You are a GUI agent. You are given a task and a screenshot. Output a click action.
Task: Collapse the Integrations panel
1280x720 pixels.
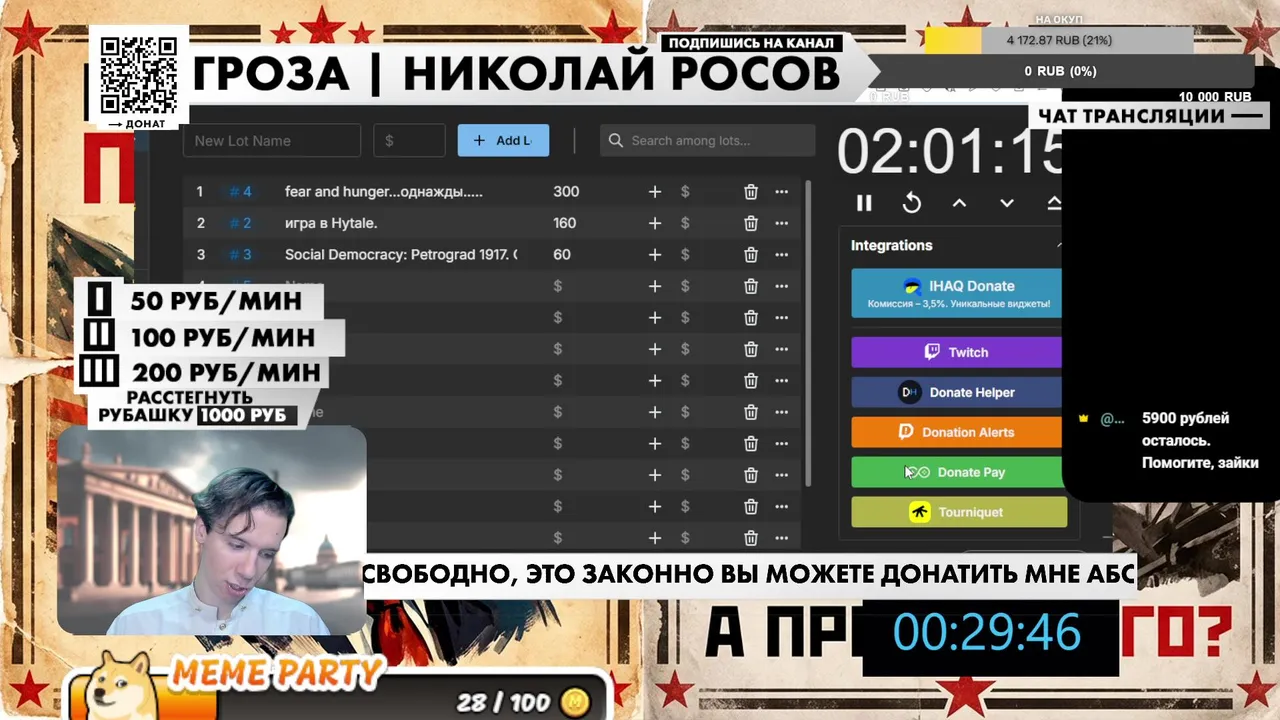(1058, 246)
